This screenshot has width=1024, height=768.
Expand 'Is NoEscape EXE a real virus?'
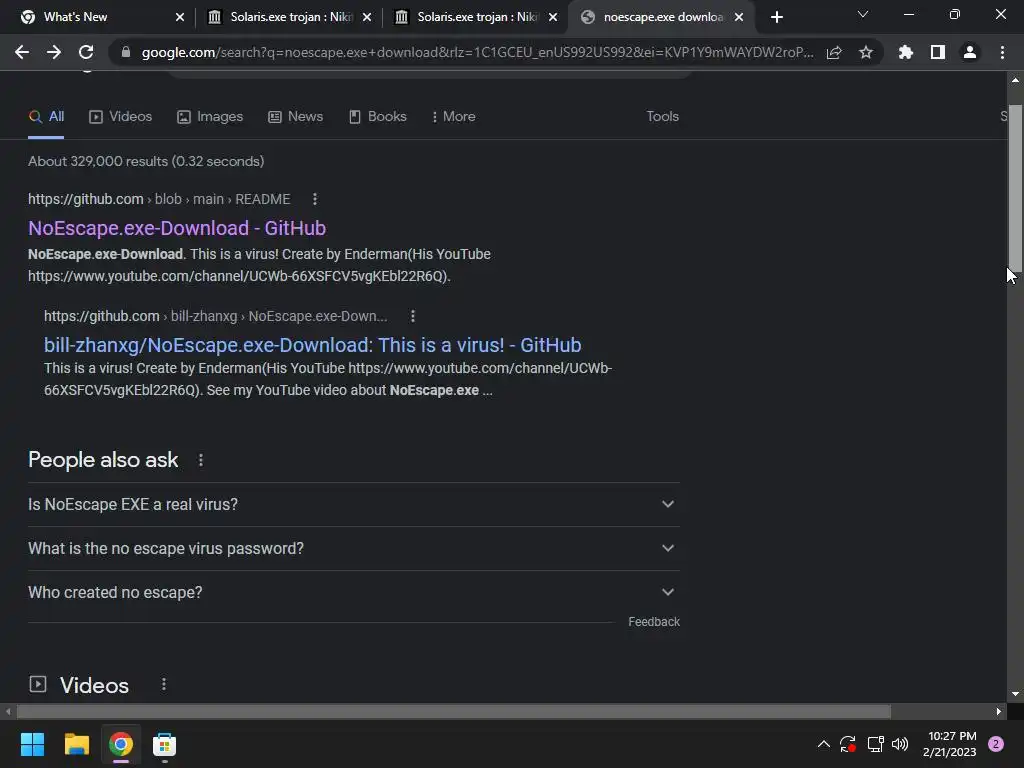pos(353,504)
